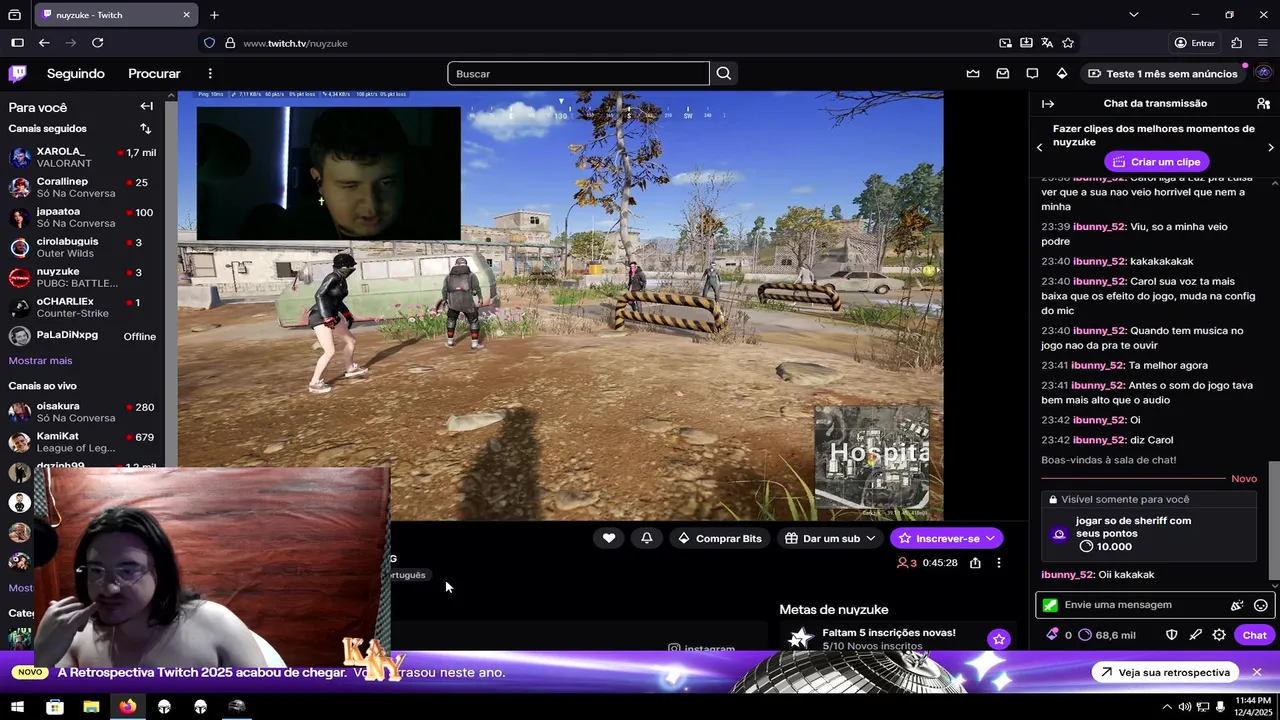Image resolution: width=1280 pixels, height=720 pixels.
Task: Open XAROLA_ channel in sidebar
Action: click(x=82, y=157)
